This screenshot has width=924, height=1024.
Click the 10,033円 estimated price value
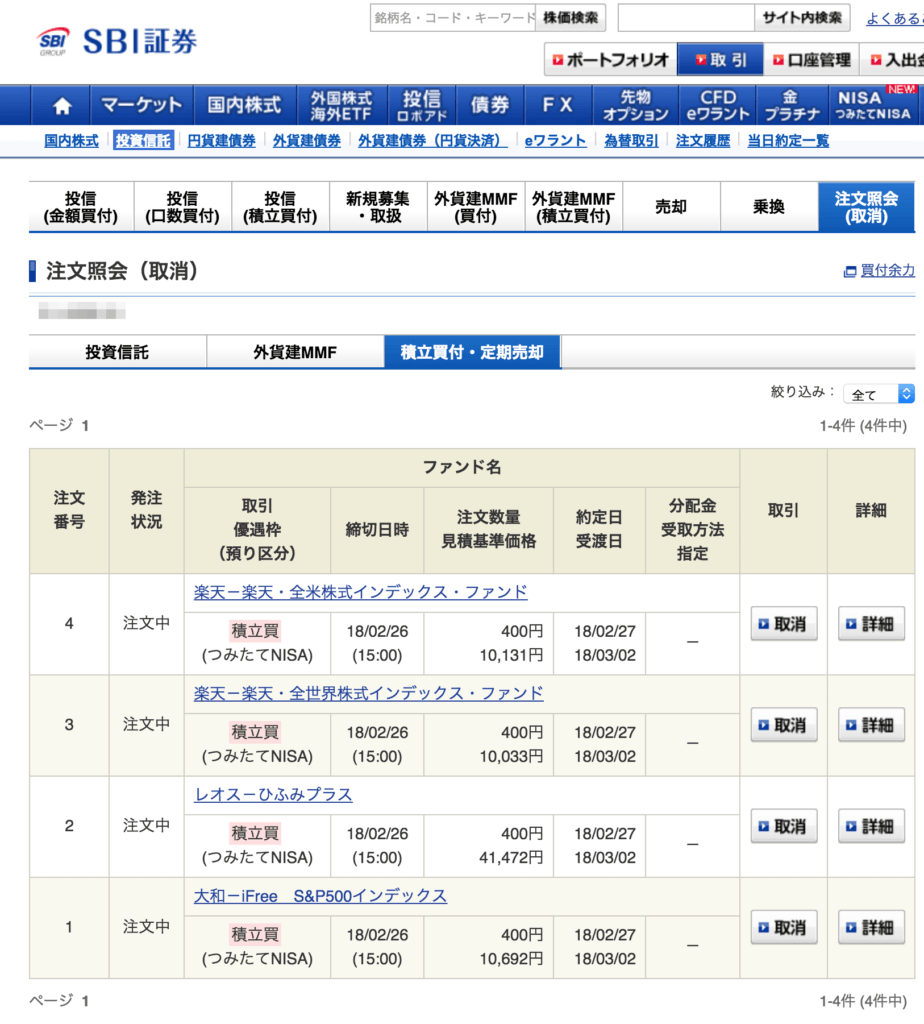[x=511, y=757]
